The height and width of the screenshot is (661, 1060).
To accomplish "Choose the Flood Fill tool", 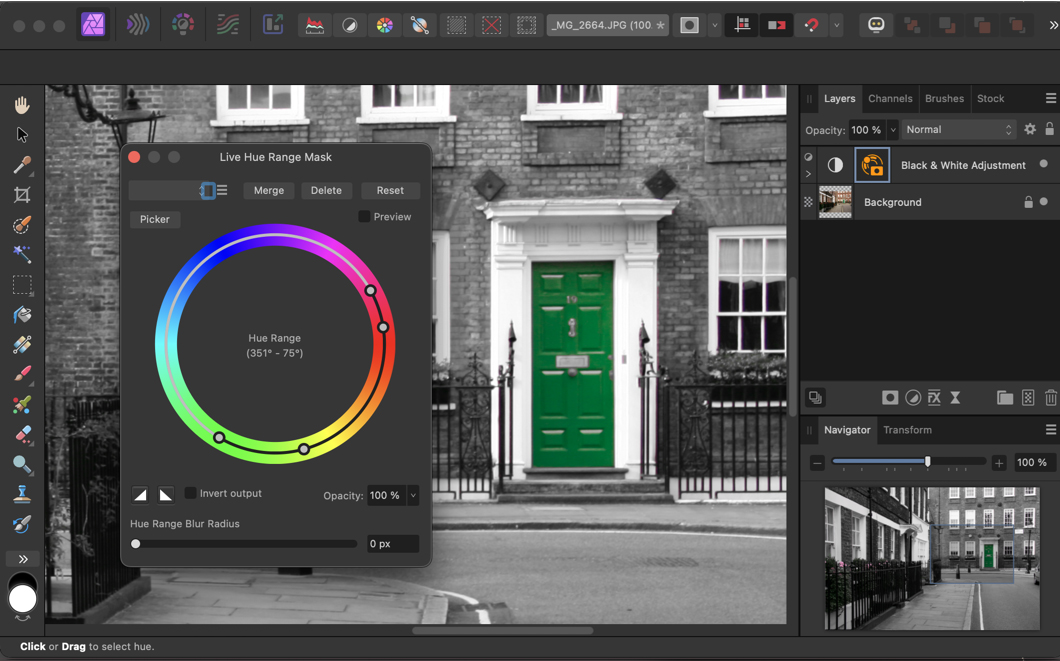I will (22, 315).
